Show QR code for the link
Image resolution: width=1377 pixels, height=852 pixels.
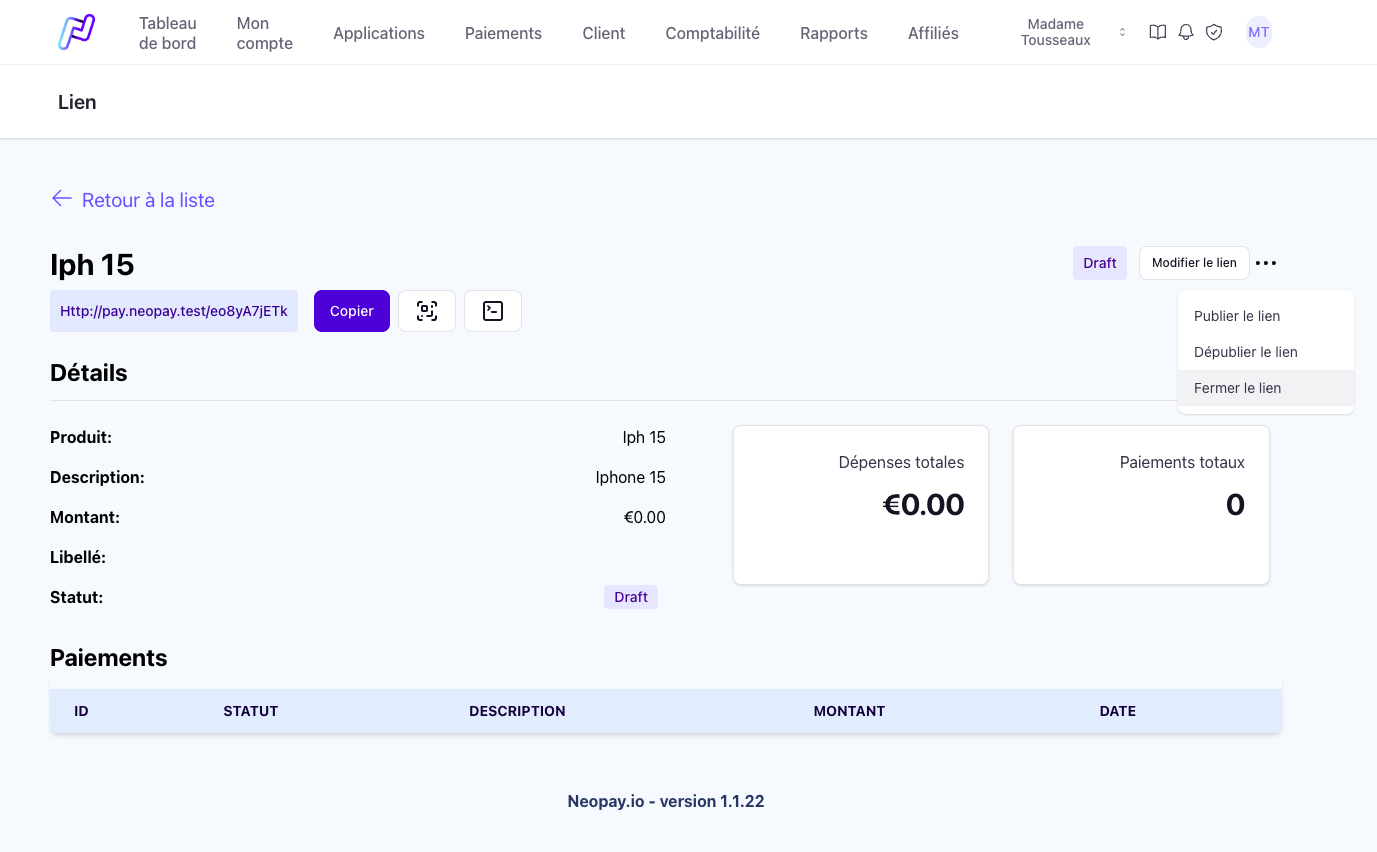pos(427,311)
